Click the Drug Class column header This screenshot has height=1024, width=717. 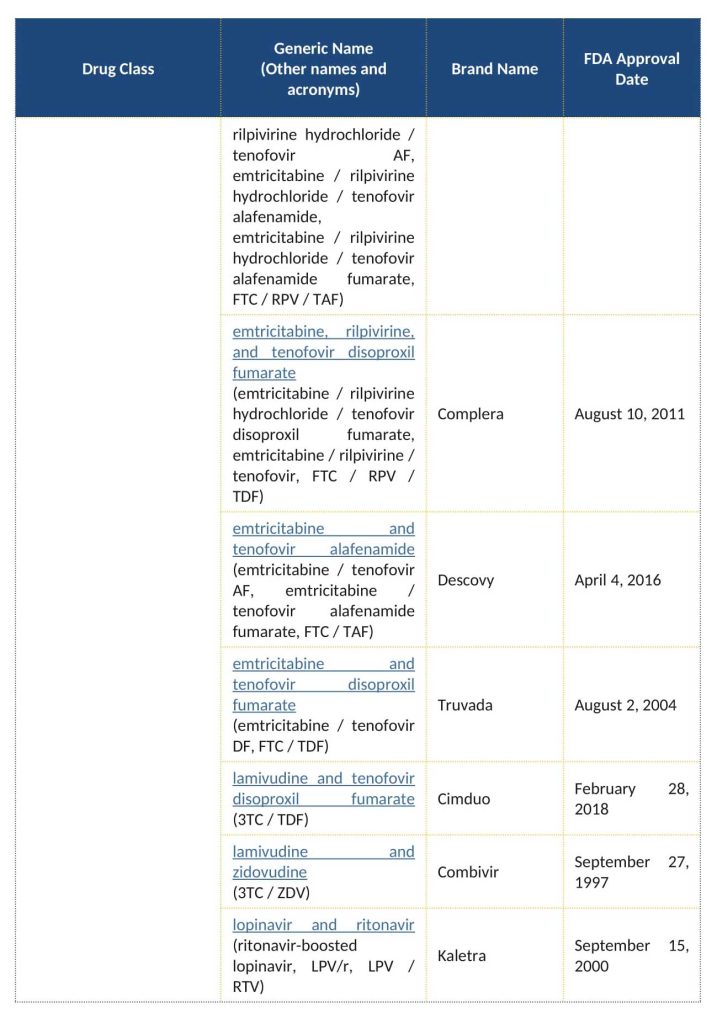click(118, 69)
